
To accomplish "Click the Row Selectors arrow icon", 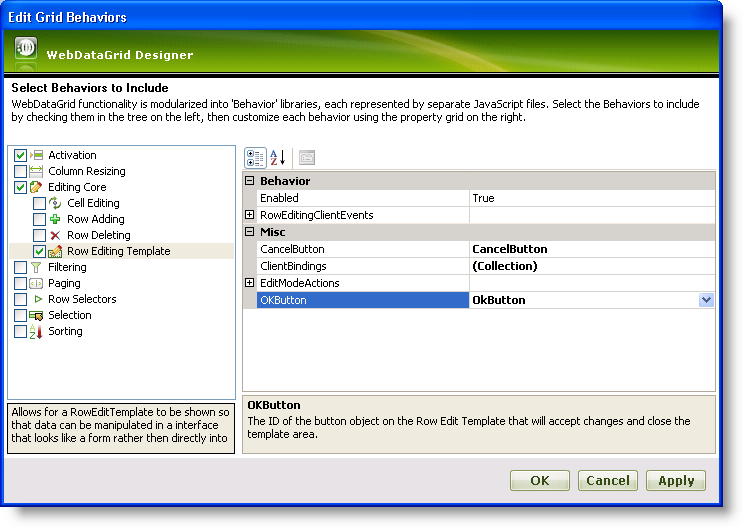I will coord(38,299).
